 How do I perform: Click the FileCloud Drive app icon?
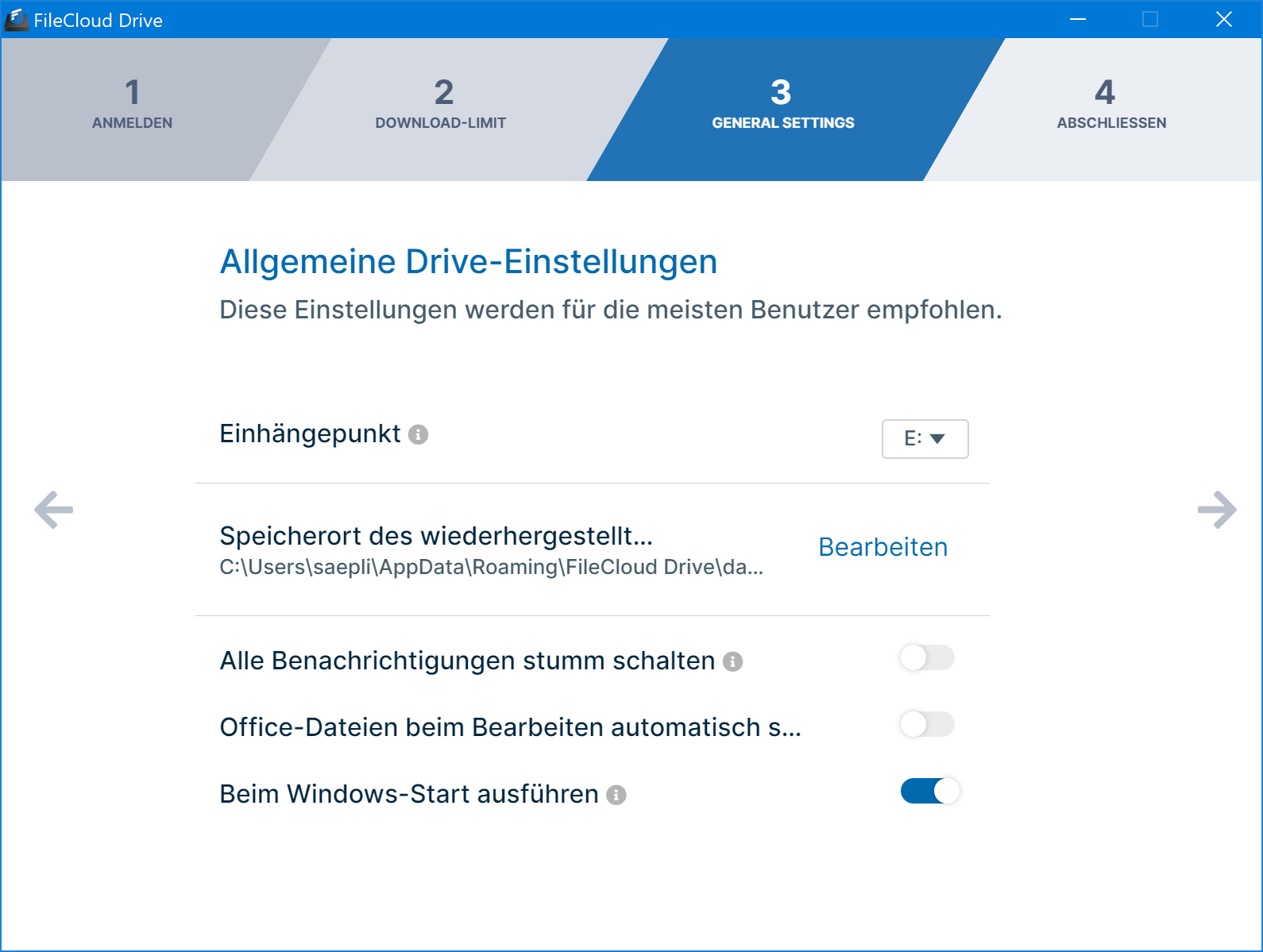pos(16,20)
